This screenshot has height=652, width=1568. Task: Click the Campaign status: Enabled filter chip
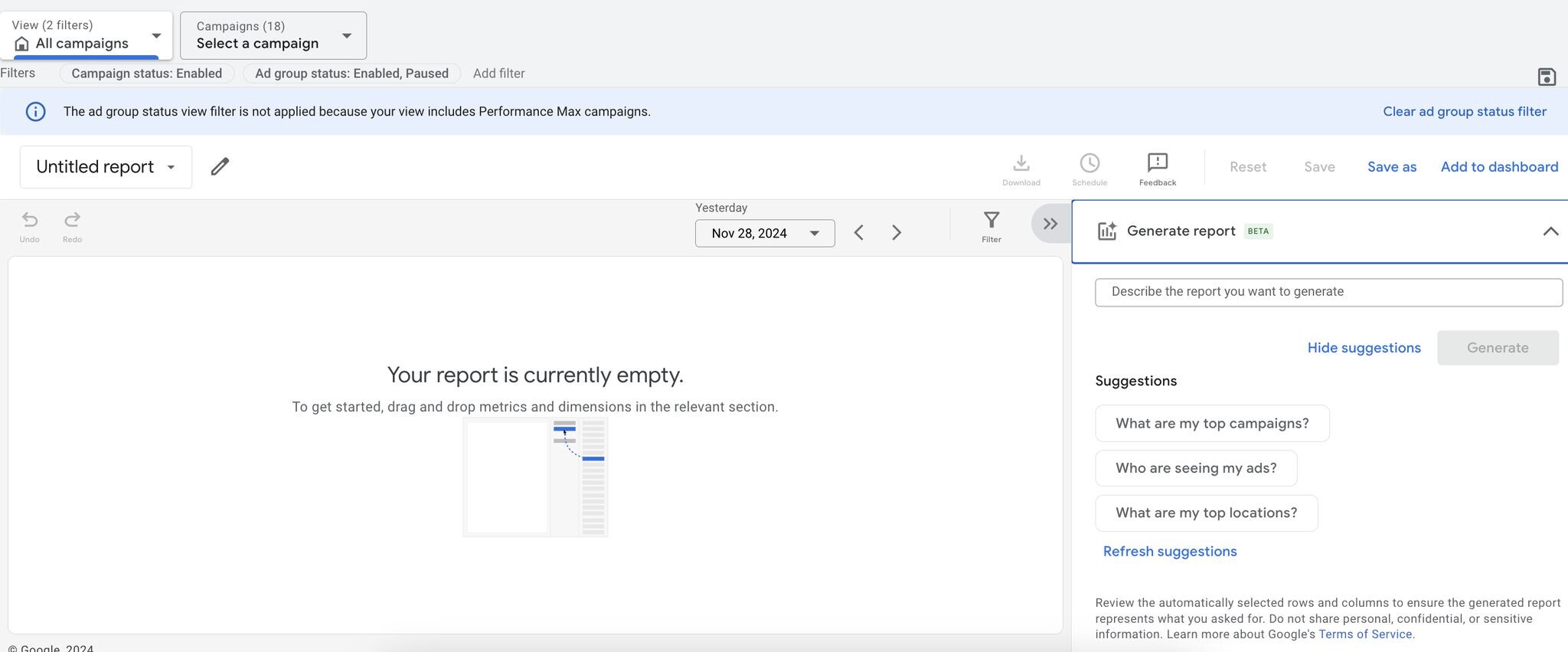point(146,74)
